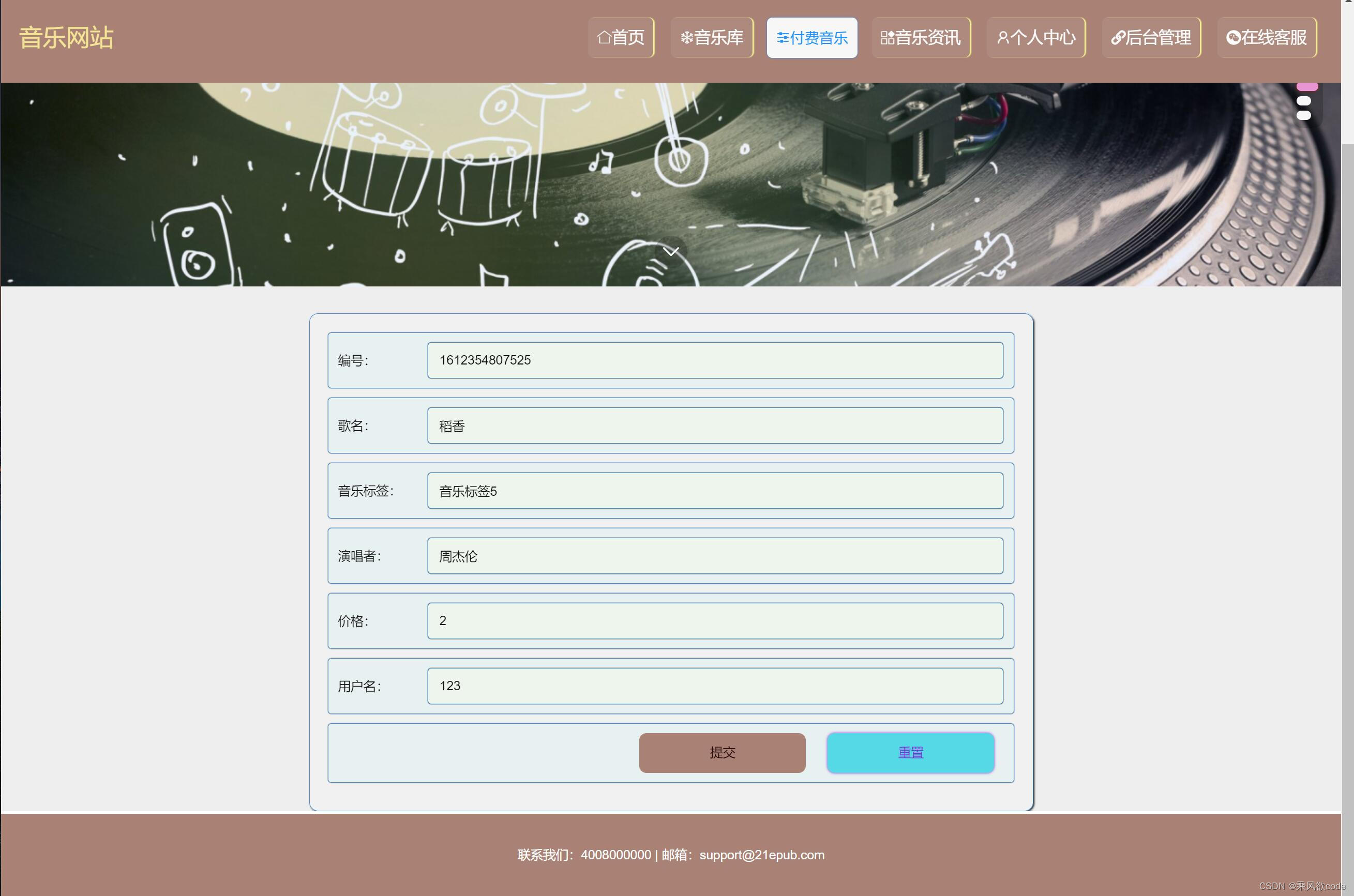This screenshot has width=1354, height=896.
Task: Click the 演唱者 input field
Action: pos(714,556)
